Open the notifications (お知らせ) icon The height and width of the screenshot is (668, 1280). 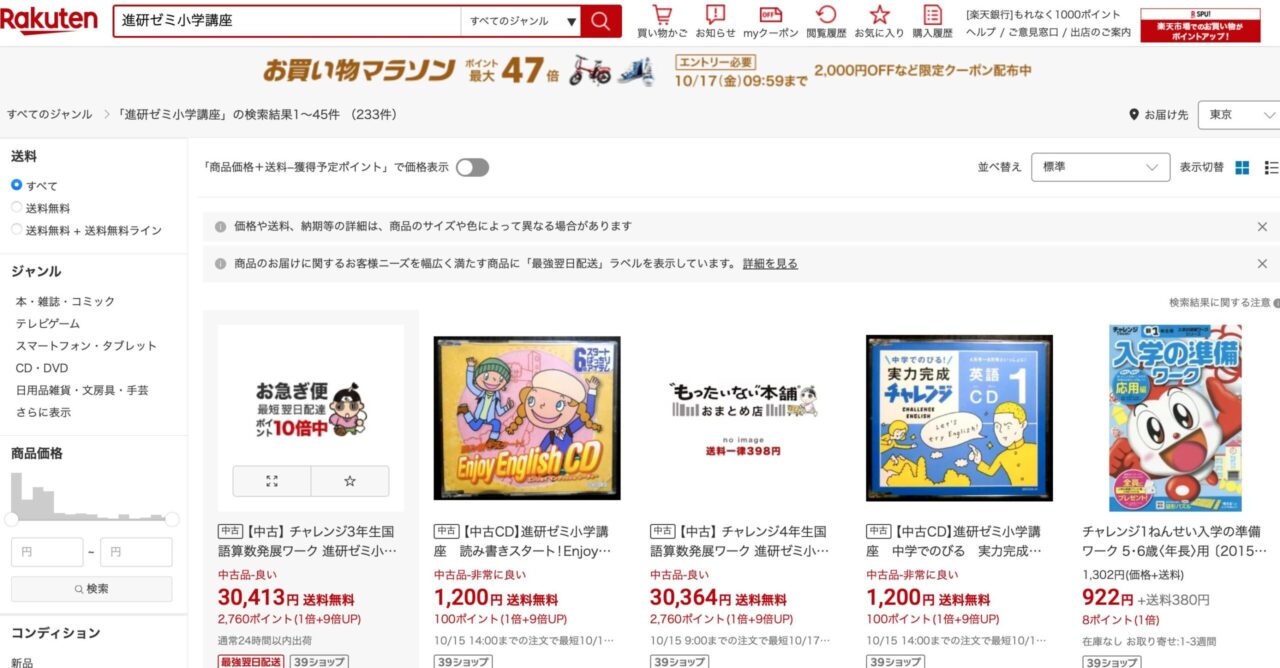(x=715, y=22)
